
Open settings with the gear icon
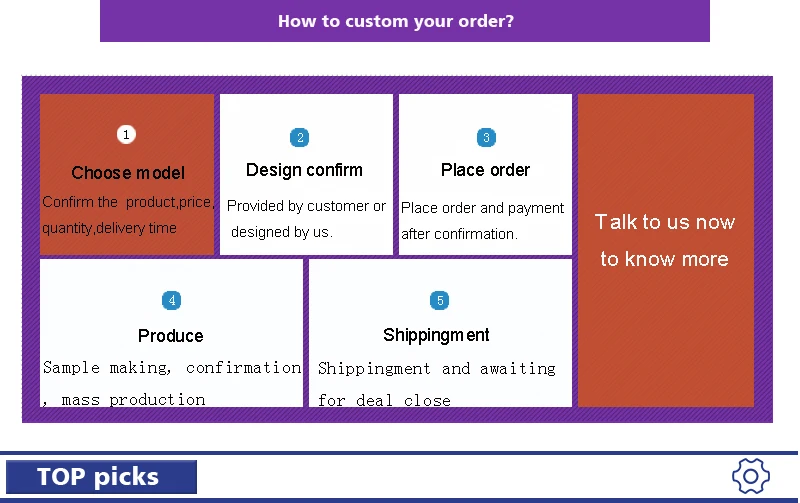[x=750, y=475]
